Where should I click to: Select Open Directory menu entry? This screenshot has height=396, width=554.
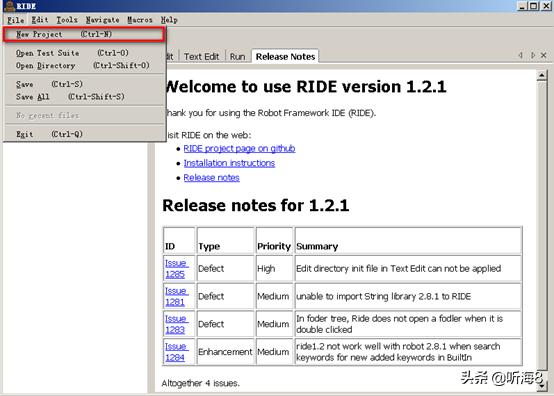click(x=84, y=66)
